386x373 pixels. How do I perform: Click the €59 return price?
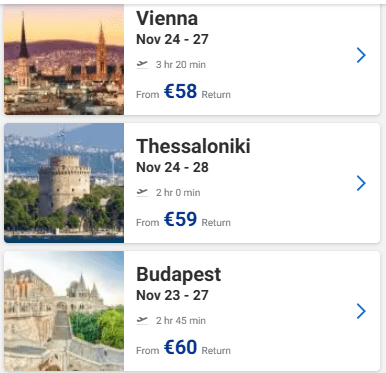(x=180, y=219)
